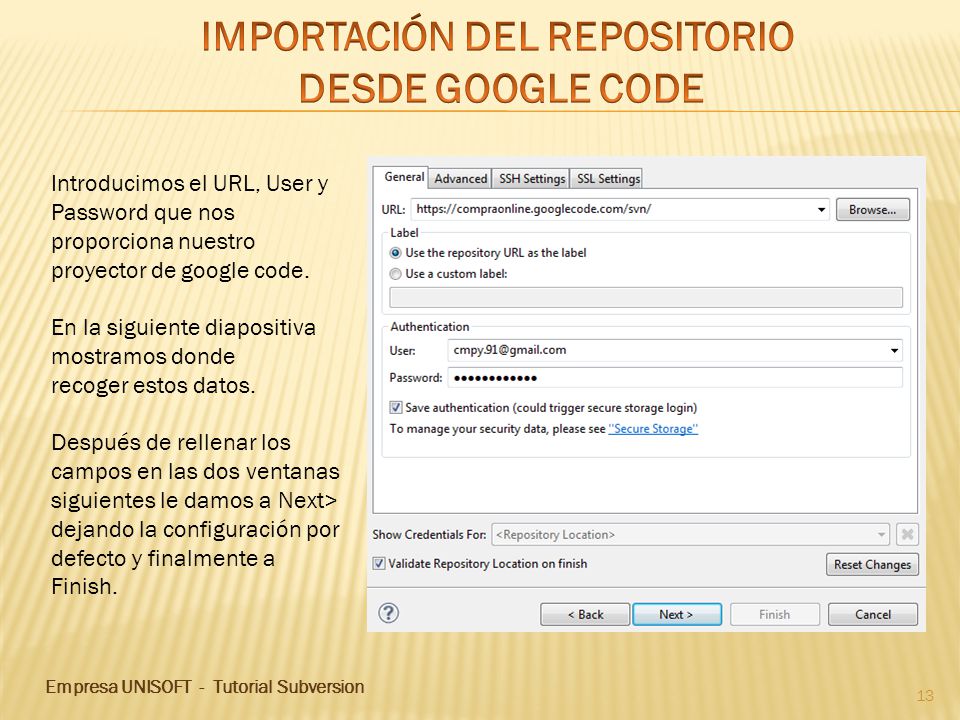
Task: Select Use the repository URL as the label
Action: pos(488,253)
